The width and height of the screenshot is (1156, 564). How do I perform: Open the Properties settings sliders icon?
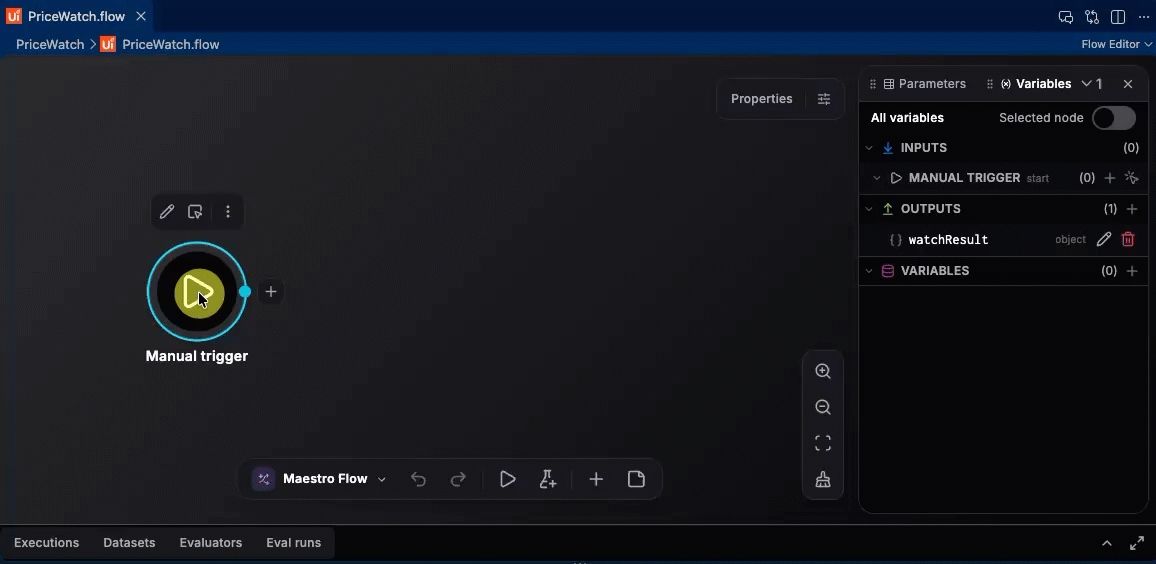(x=824, y=99)
